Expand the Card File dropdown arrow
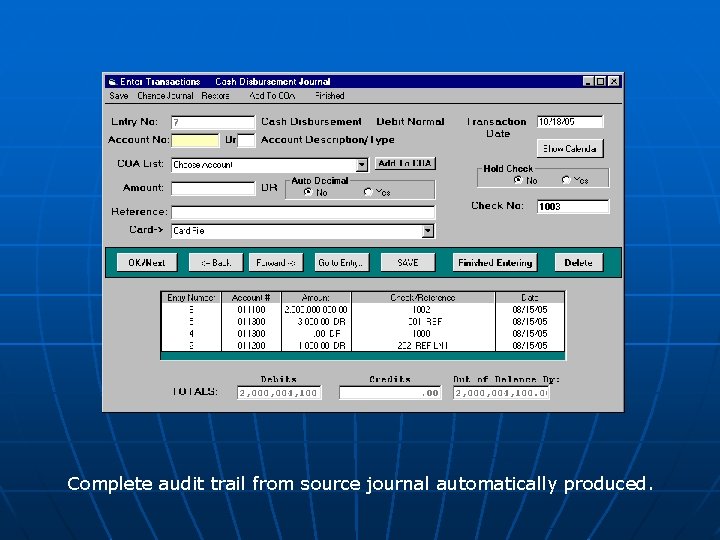The height and width of the screenshot is (540, 720). [x=428, y=231]
